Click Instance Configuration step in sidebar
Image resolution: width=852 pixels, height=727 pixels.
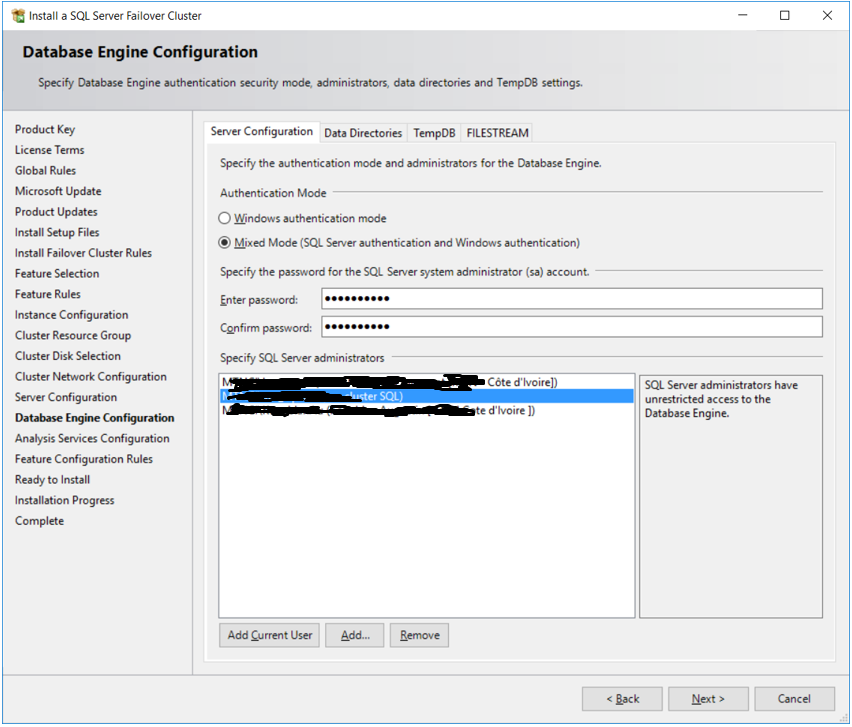(72, 316)
